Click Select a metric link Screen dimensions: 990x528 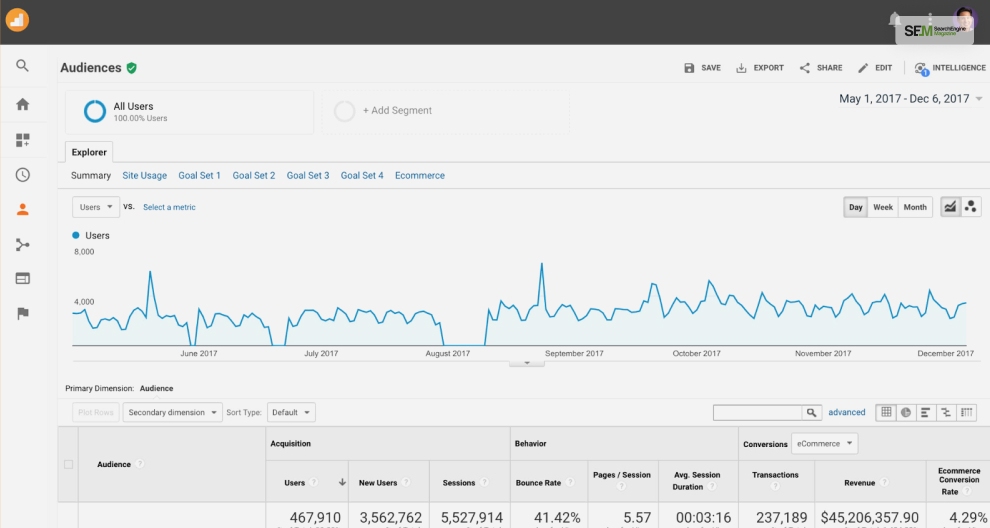[169, 207]
